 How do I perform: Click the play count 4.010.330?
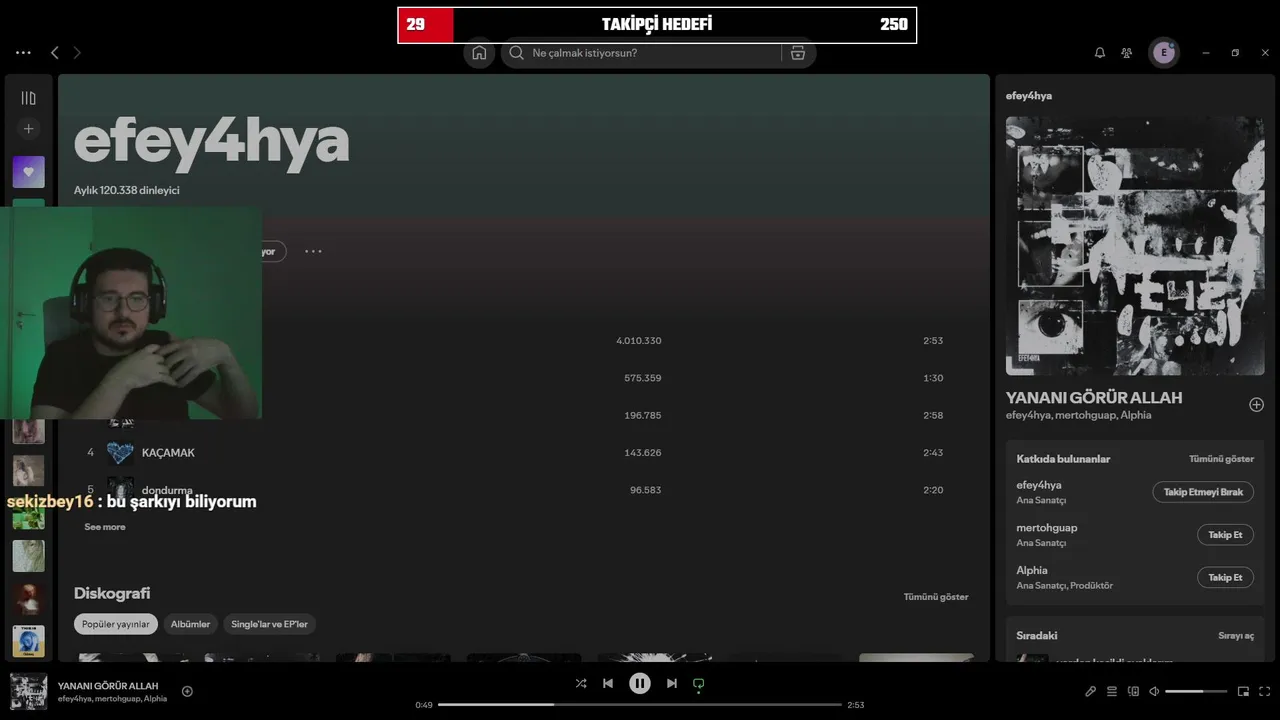click(x=639, y=341)
